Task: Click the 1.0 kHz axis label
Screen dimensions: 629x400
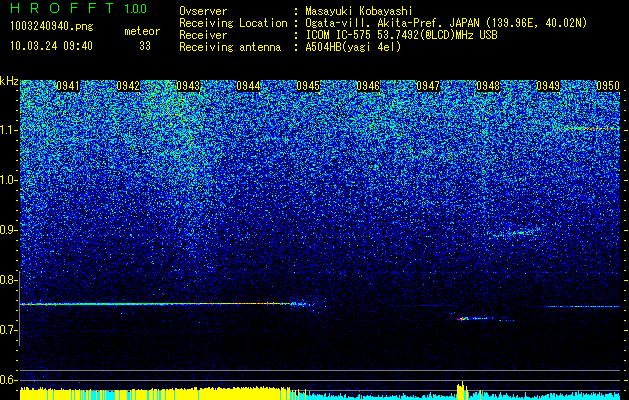Action: (x=9, y=180)
